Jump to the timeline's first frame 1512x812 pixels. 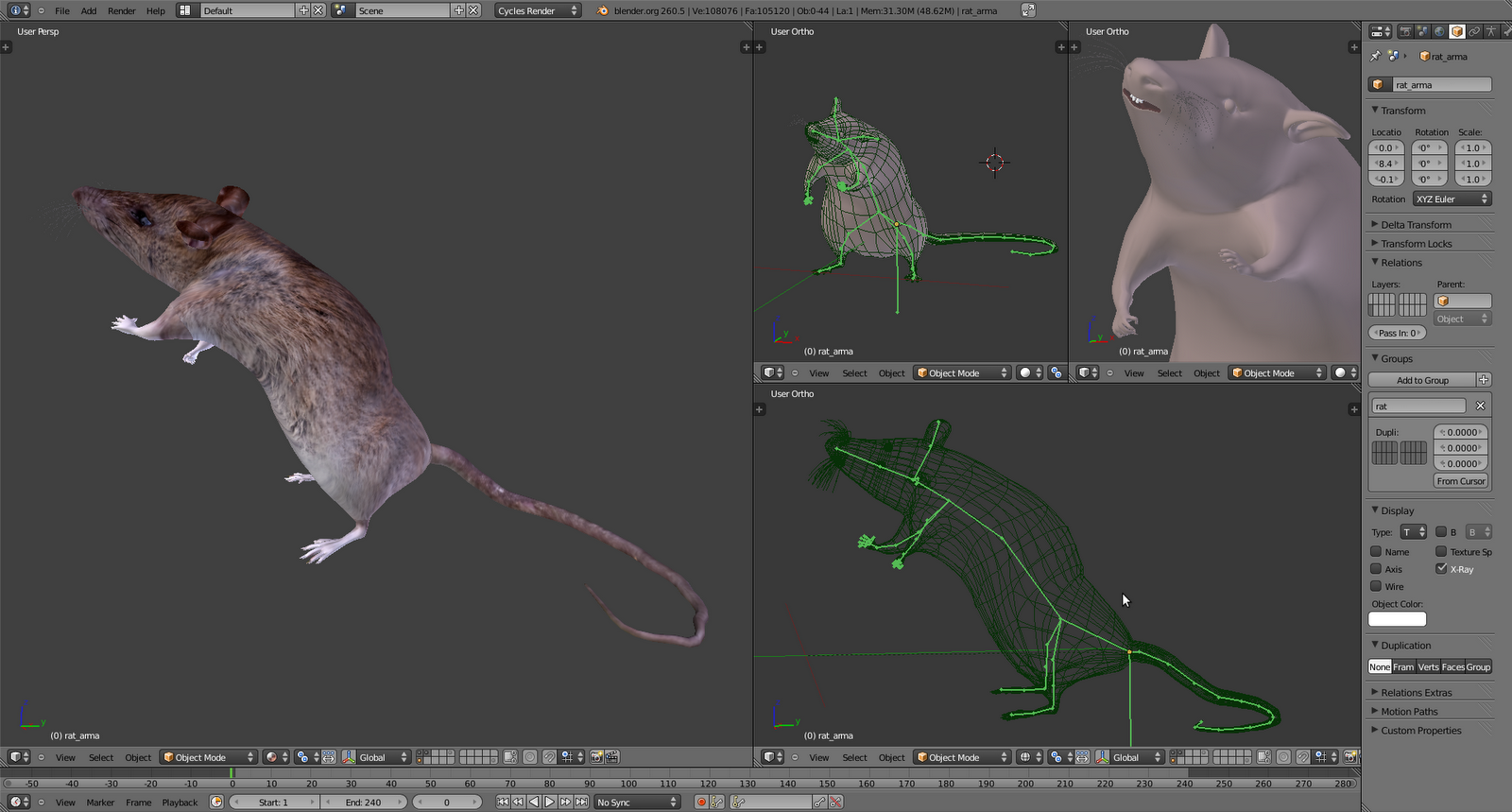point(503,802)
